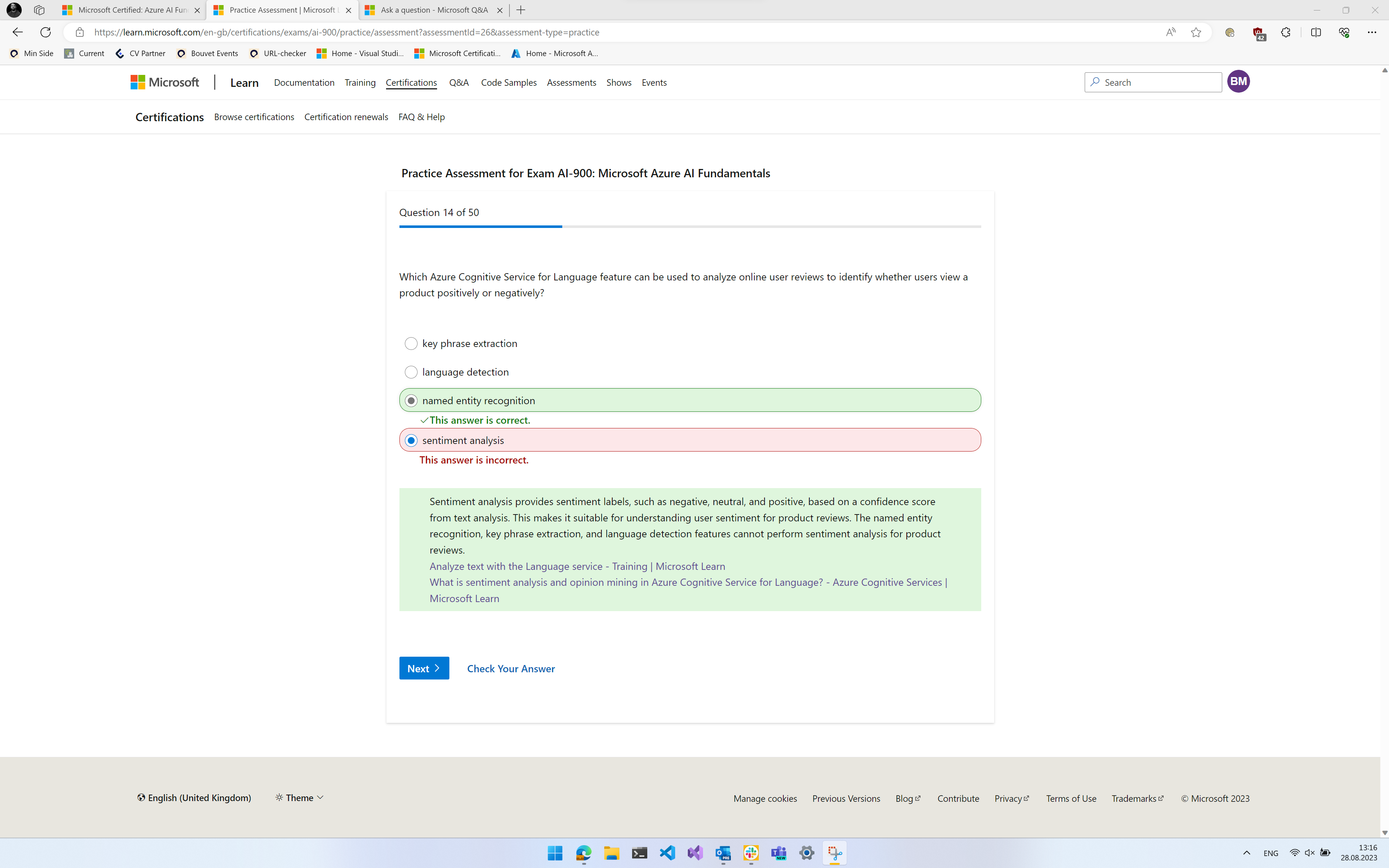
Task: Select language detection option
Action: point(411,372)
